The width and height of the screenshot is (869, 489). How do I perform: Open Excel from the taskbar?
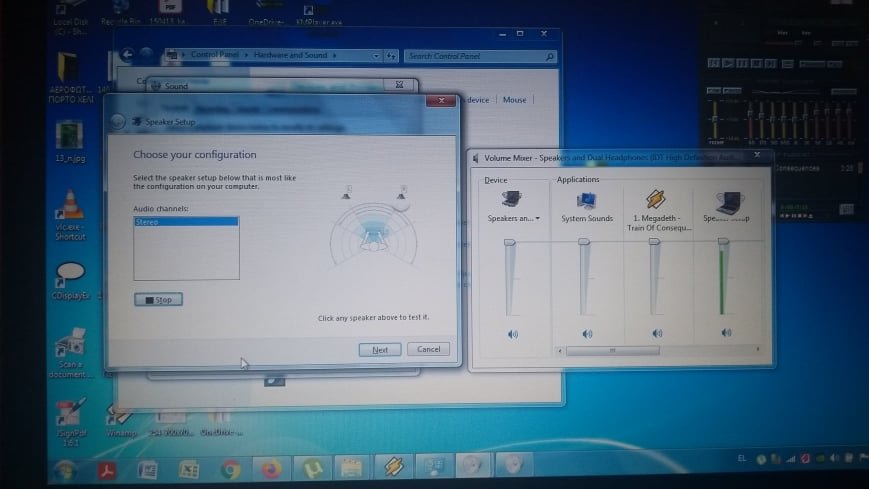[x=188, y=470]
